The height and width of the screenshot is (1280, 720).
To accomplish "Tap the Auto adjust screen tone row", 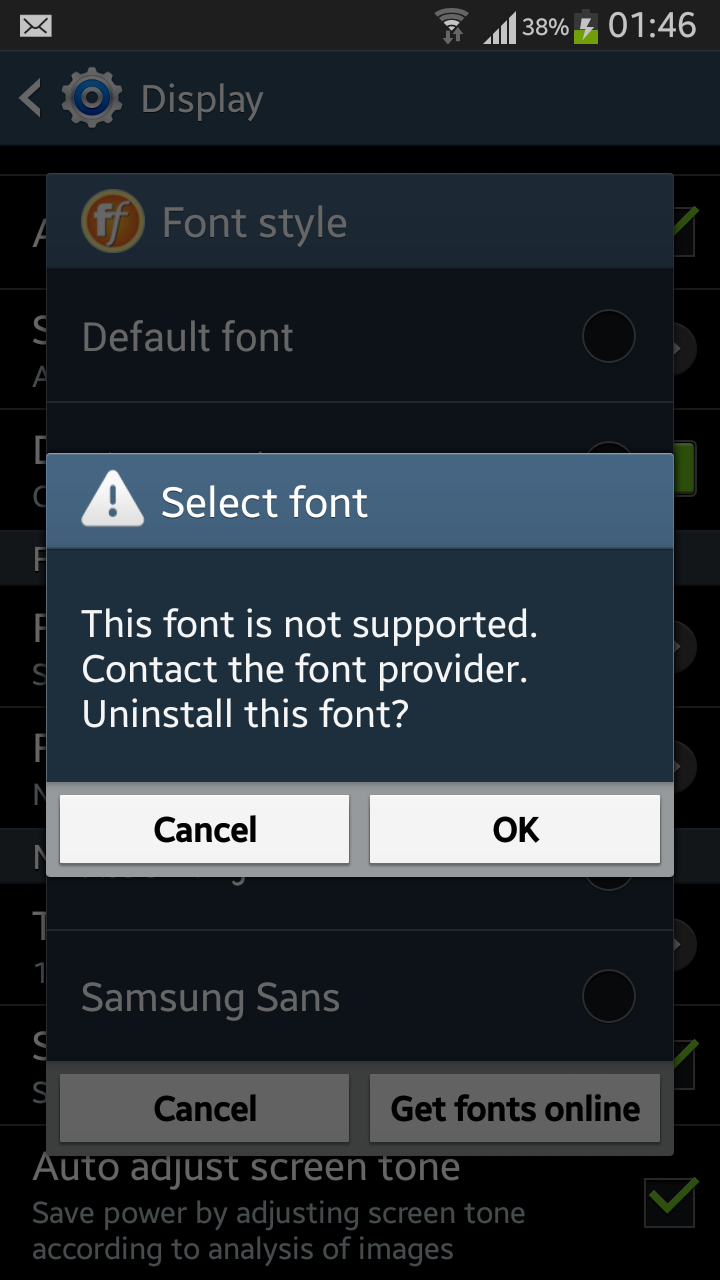I will coord(360,1203).
